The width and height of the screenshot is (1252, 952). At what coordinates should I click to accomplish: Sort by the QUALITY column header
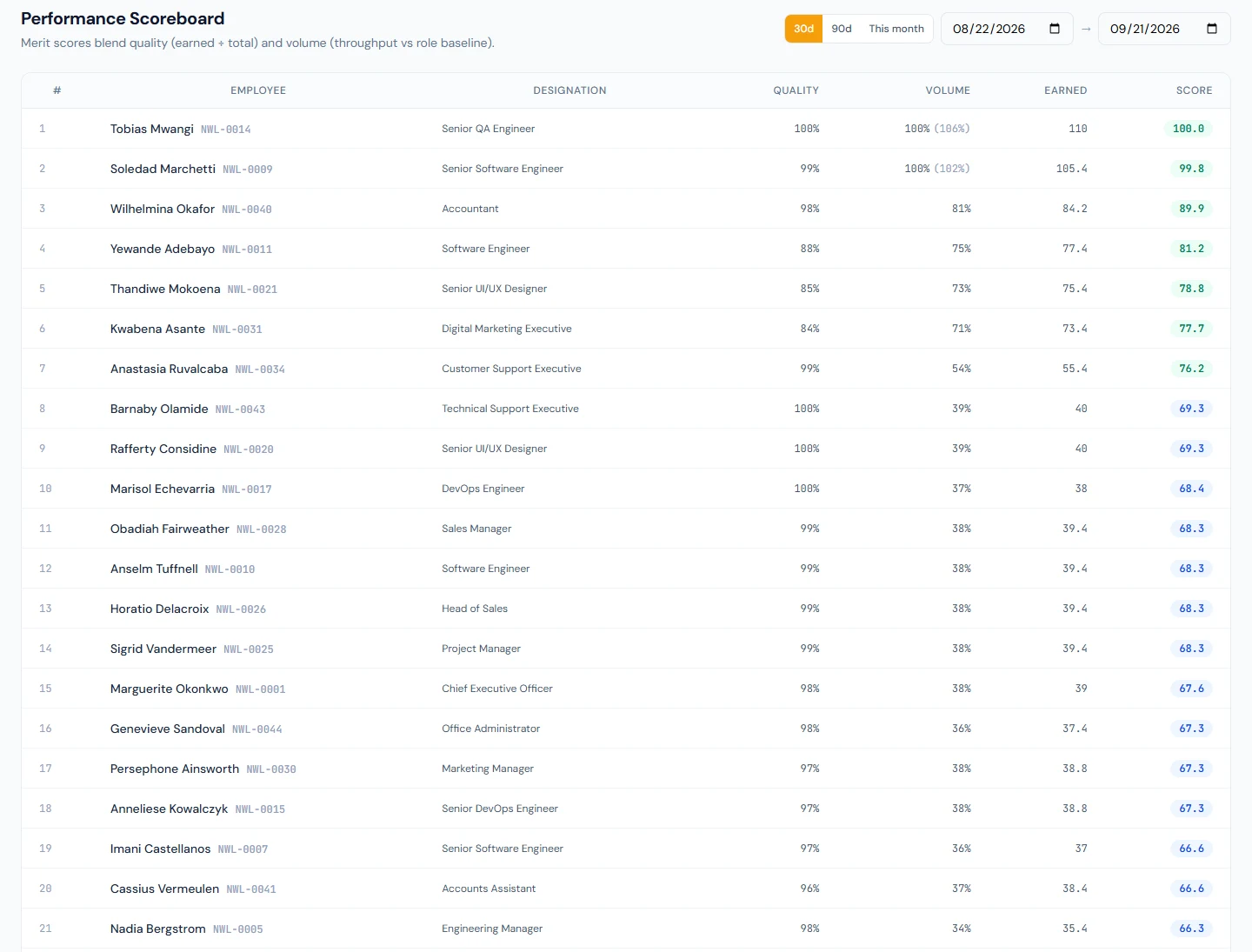796,90
